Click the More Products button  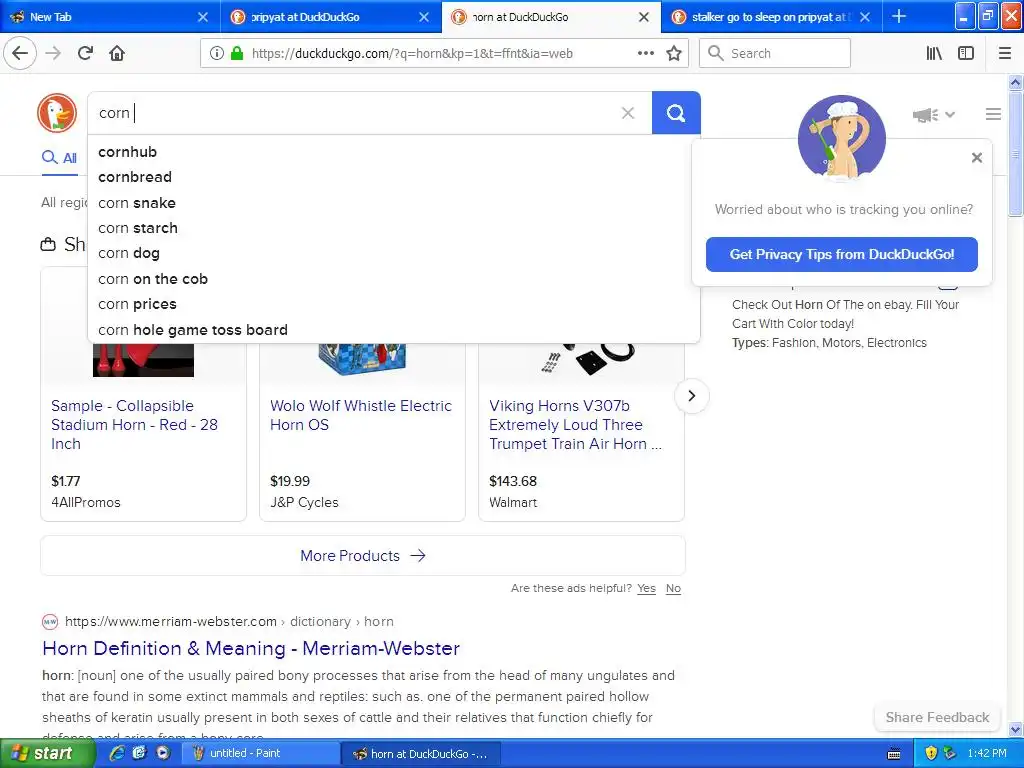point(362,556)
